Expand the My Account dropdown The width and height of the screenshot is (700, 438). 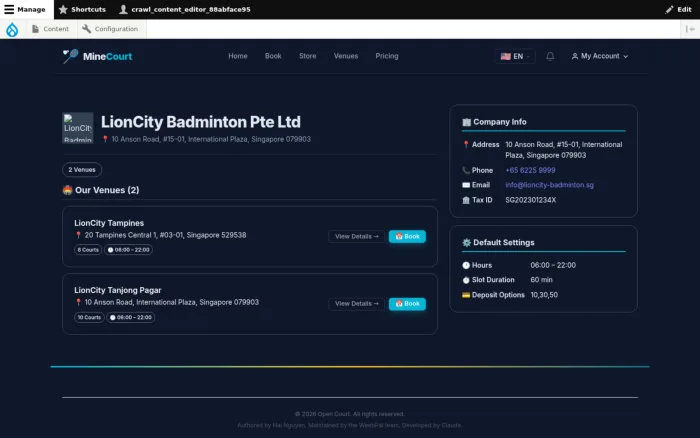[x=600, y=56]
